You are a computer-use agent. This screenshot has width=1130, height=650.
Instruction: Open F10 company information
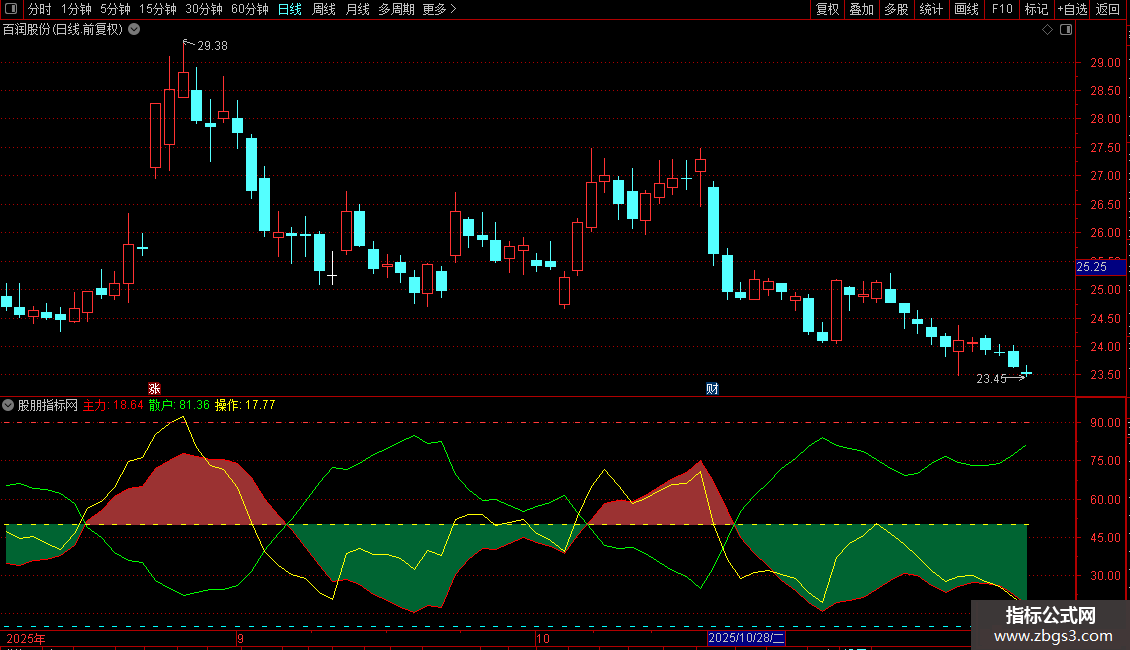point(1002,9)
